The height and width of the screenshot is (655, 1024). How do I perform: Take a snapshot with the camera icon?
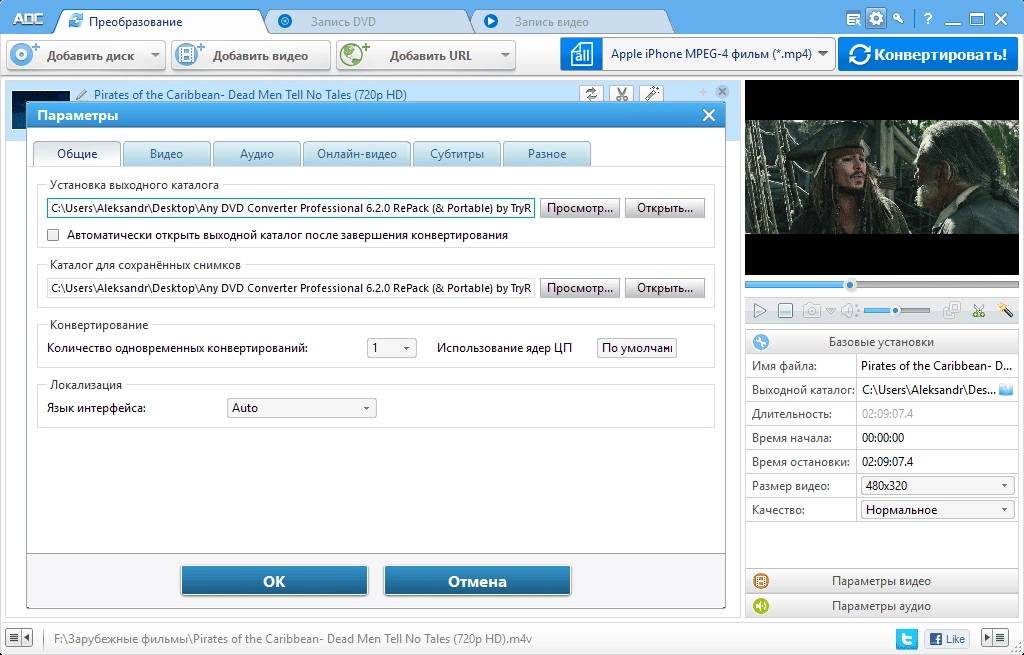(812, 311)
